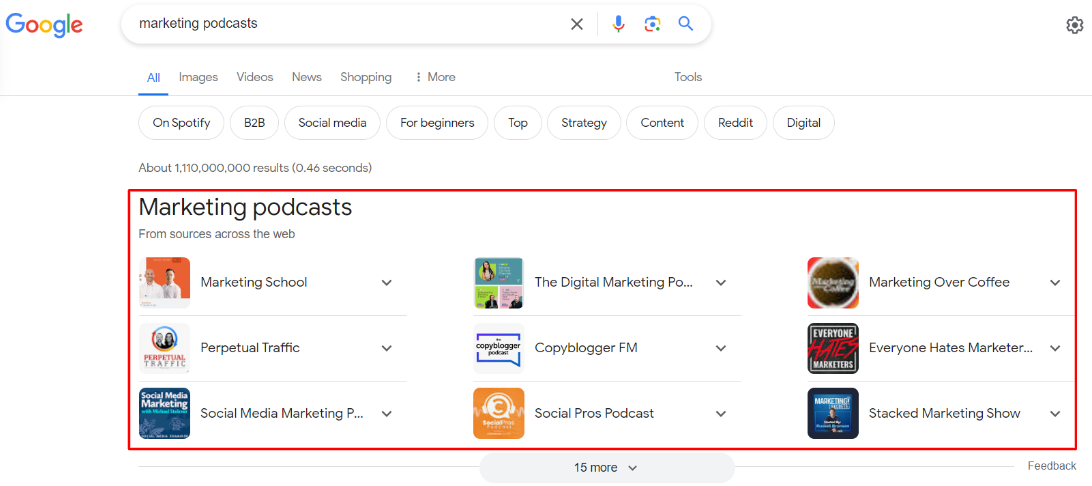The width and height of the screenshot is (1092, 486).
Task: Start voice search with the microphone icon
Action: (618, 24)
